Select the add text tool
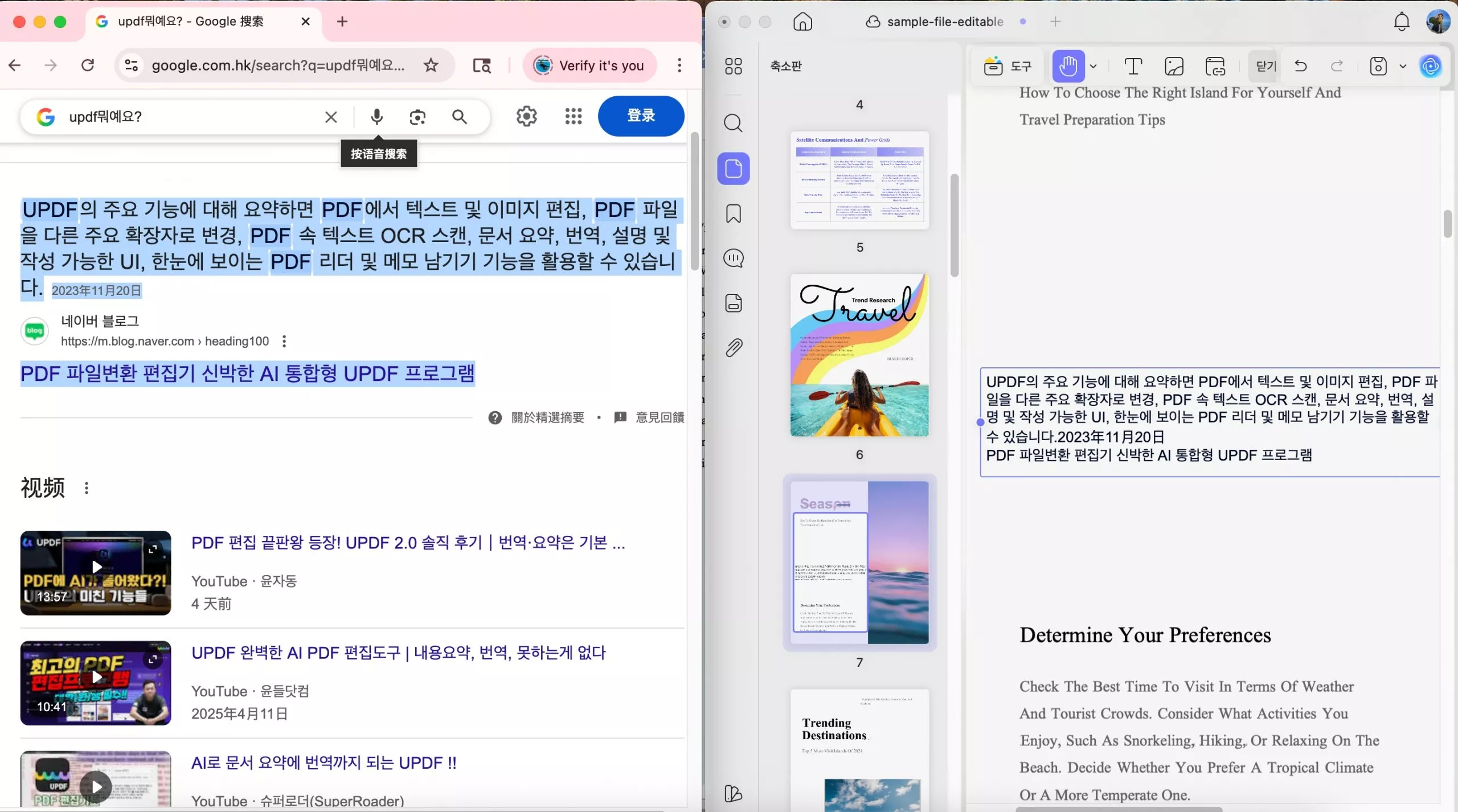The image size is (1458, 812). pyautogui.click(x=1133, y=67)
